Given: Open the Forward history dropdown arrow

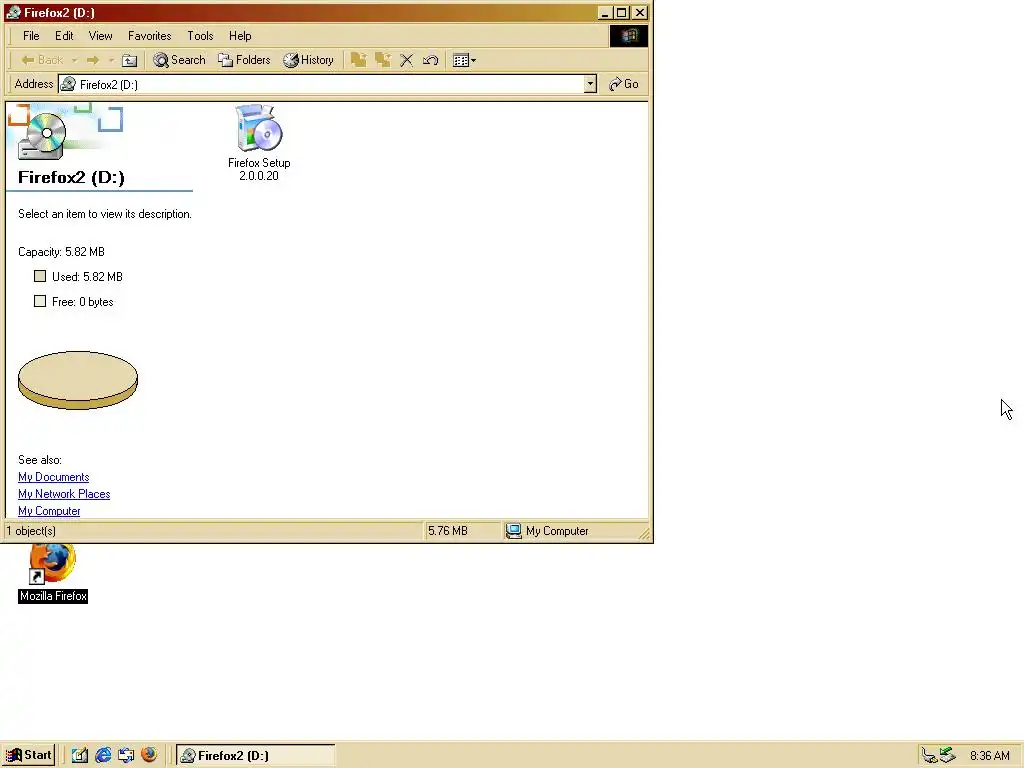Looking at the screenshot, I should pos(112,60).
